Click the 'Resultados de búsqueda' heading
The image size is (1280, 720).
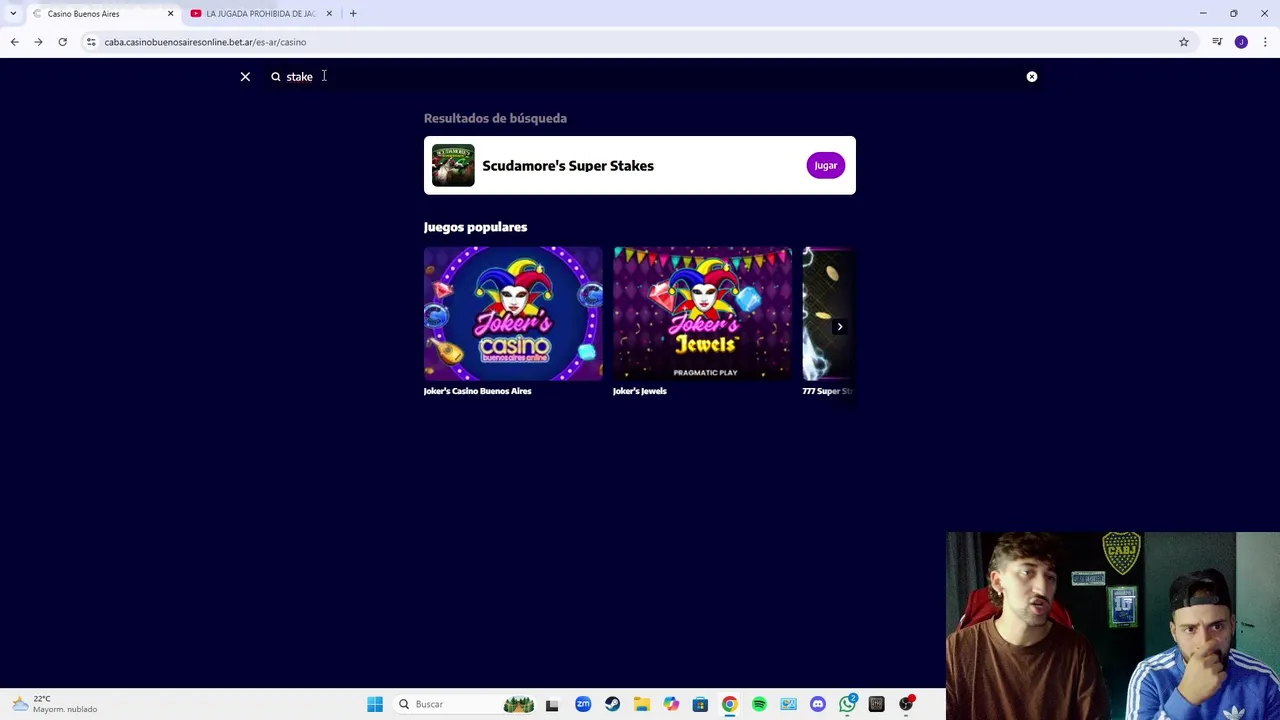pyautogui.click(x=495, y=118)
